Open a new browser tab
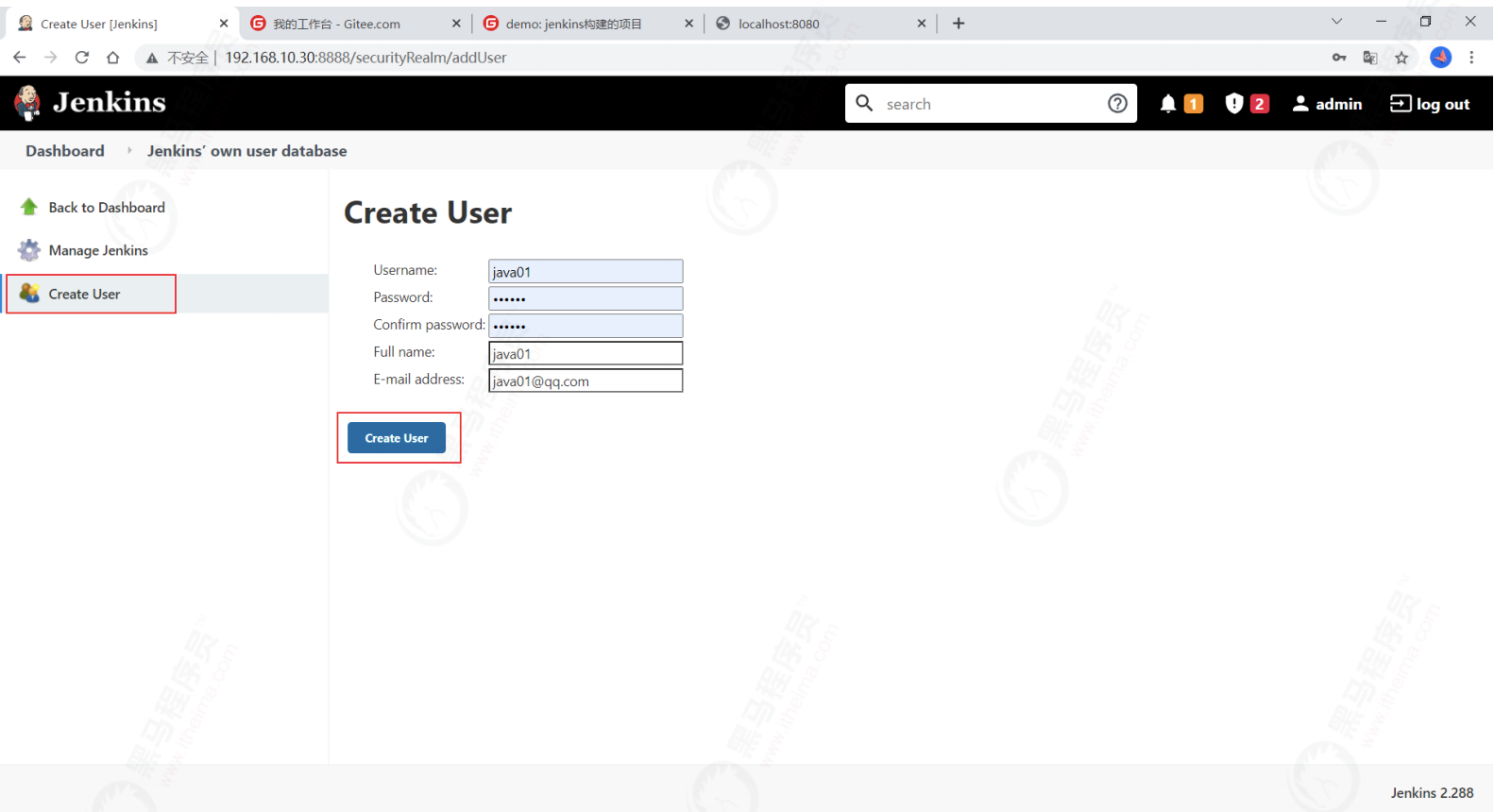 click(x=959, y=24)
